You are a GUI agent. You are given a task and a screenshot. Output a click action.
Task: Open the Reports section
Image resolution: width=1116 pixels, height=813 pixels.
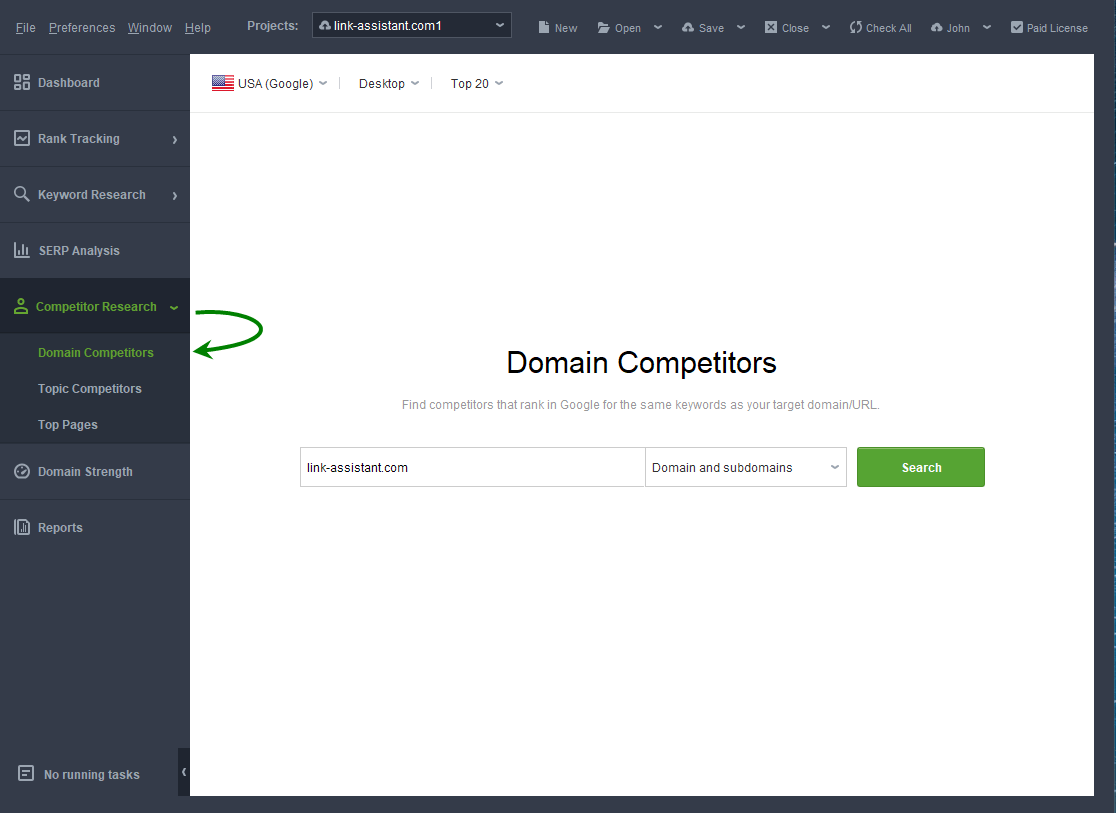pyautogui.click(x=59, y=527)
